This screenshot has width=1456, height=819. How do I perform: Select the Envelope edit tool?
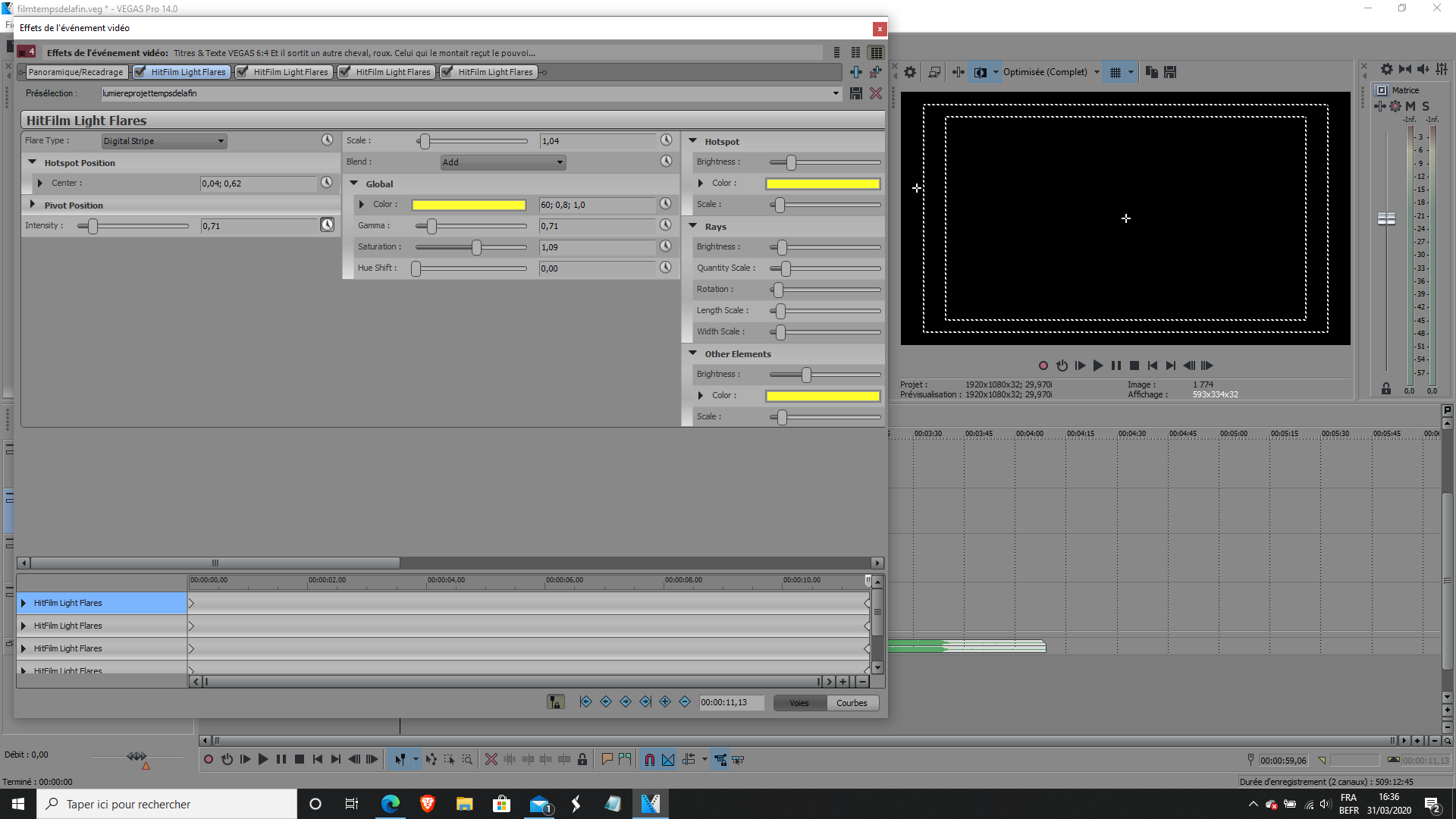coord(431,759)
